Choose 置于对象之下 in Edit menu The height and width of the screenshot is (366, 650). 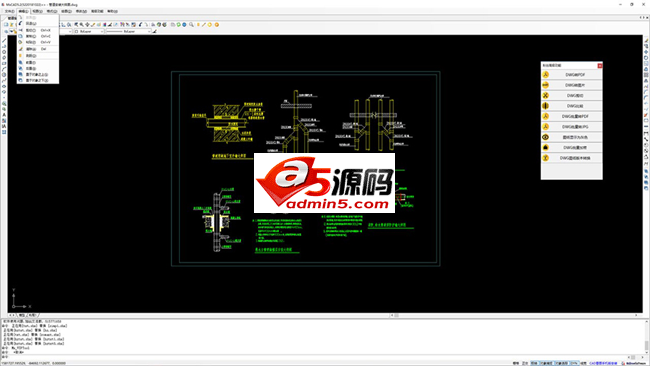tap(38, 80)
